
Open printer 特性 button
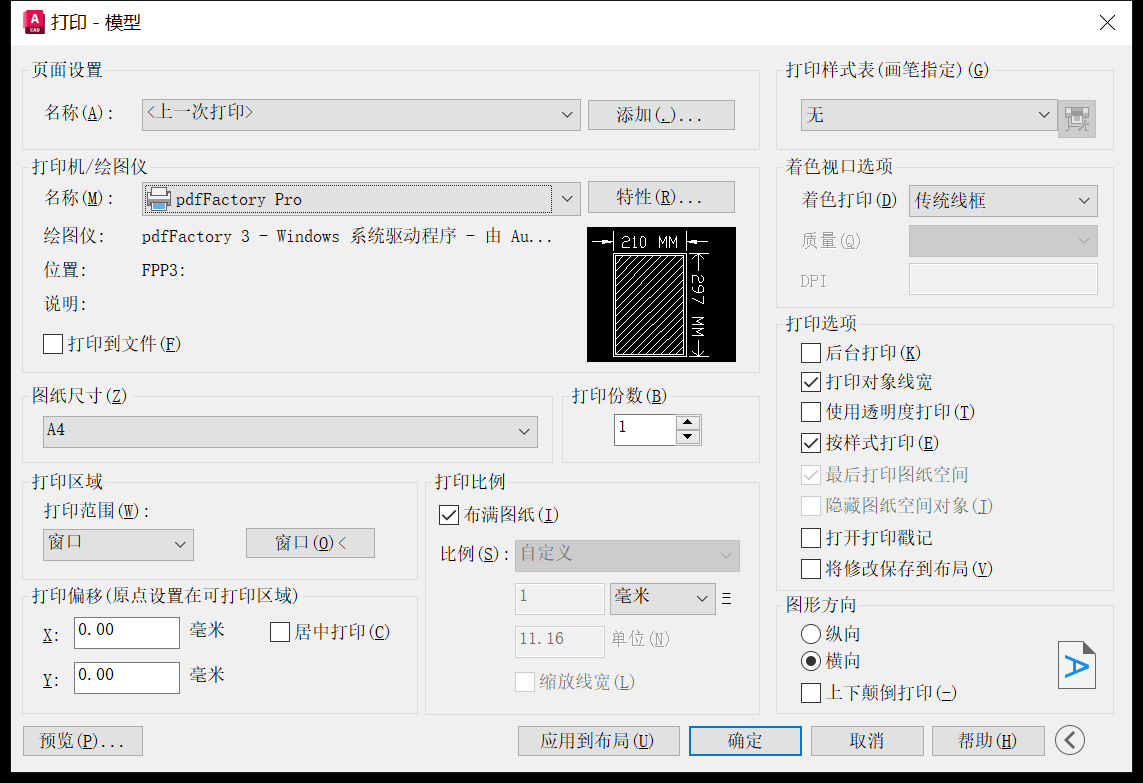point(661,197)
